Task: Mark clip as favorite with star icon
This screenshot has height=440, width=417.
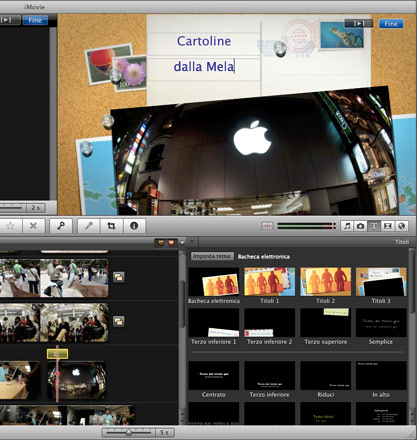Action: [11, 226]
